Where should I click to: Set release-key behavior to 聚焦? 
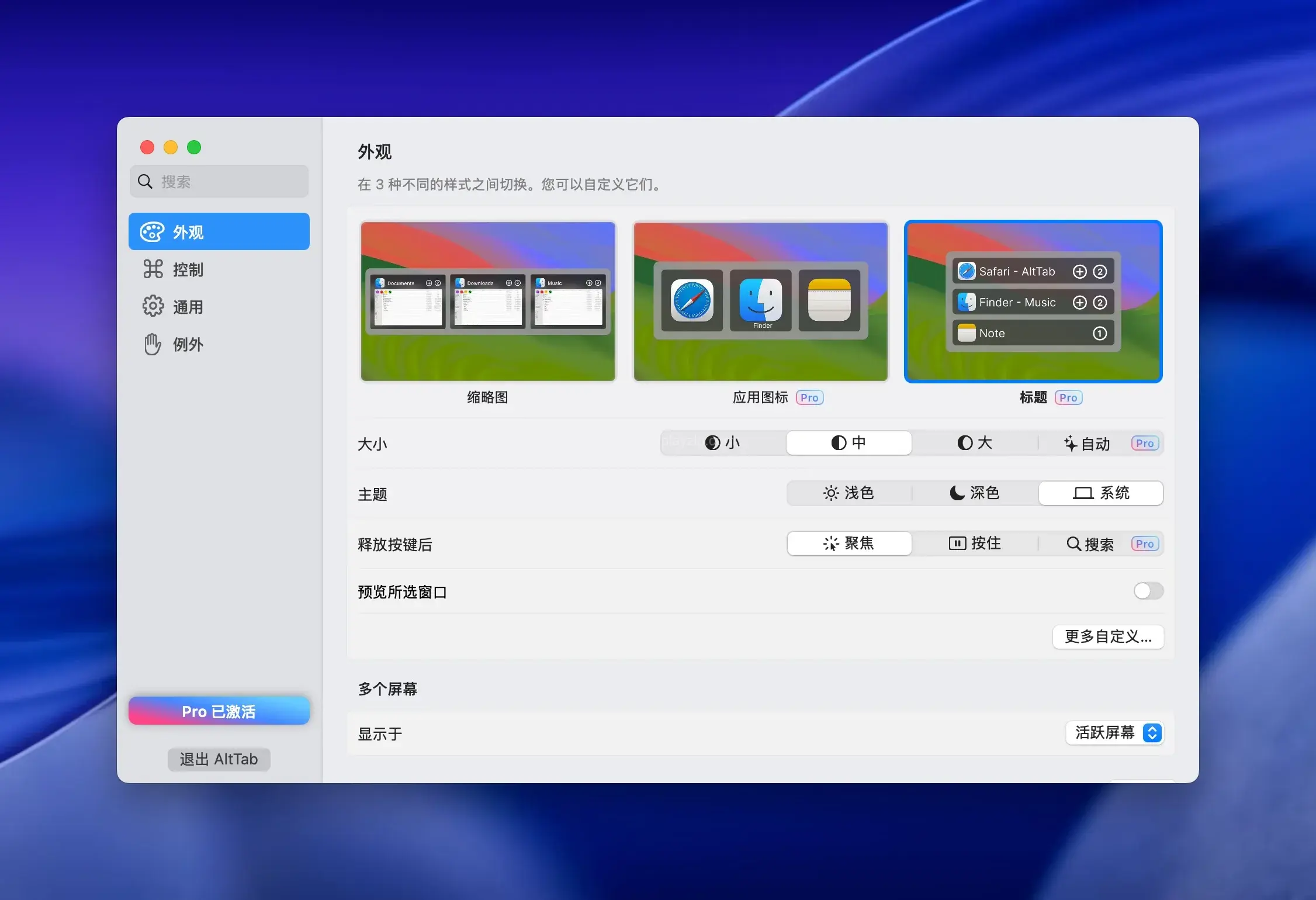tap(849, 544)
